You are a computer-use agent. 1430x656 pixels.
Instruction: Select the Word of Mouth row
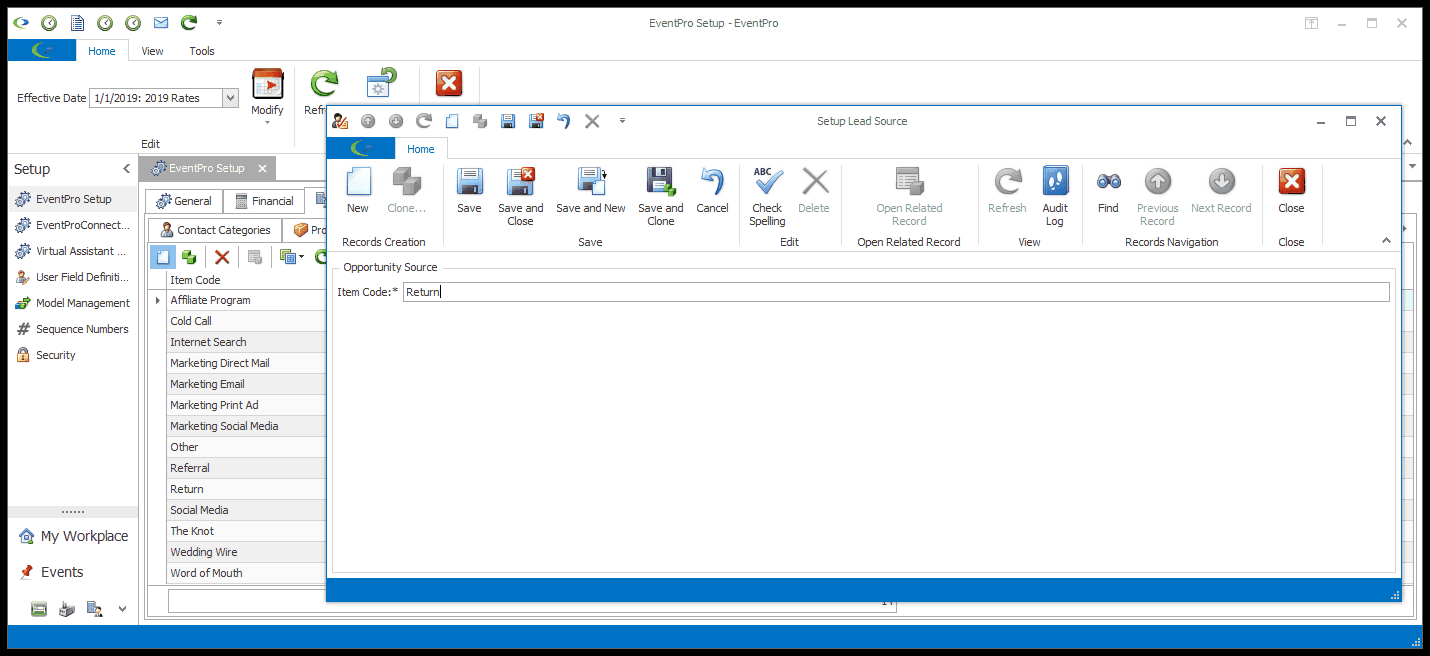pos(246,573)
